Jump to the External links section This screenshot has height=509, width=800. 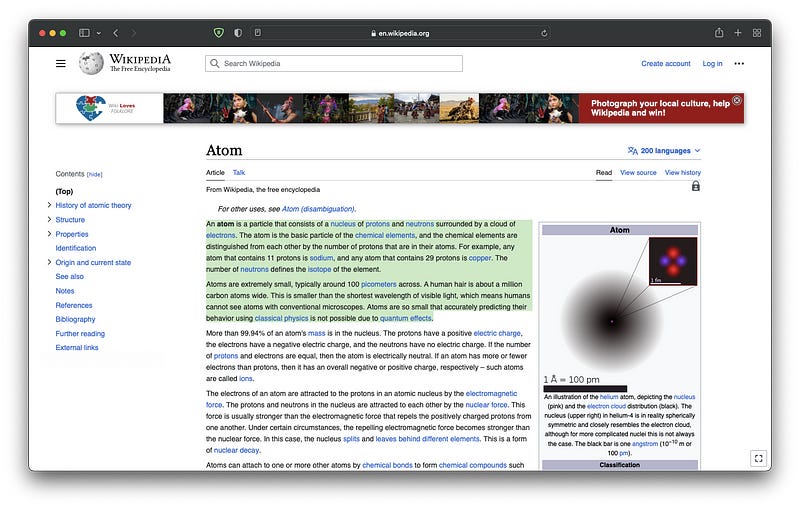tap(77, 348)
